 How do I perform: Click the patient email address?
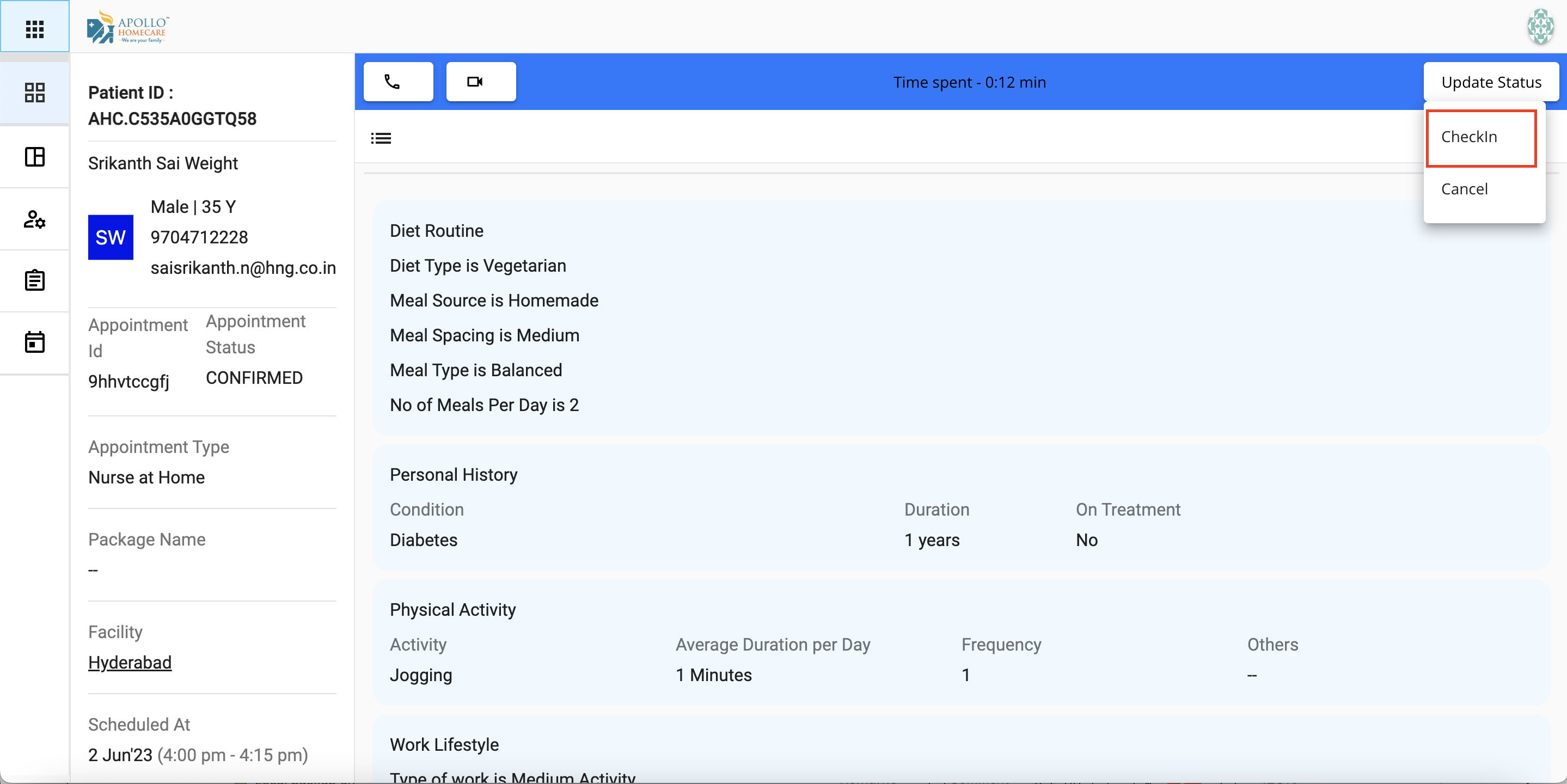click(243, 268)
